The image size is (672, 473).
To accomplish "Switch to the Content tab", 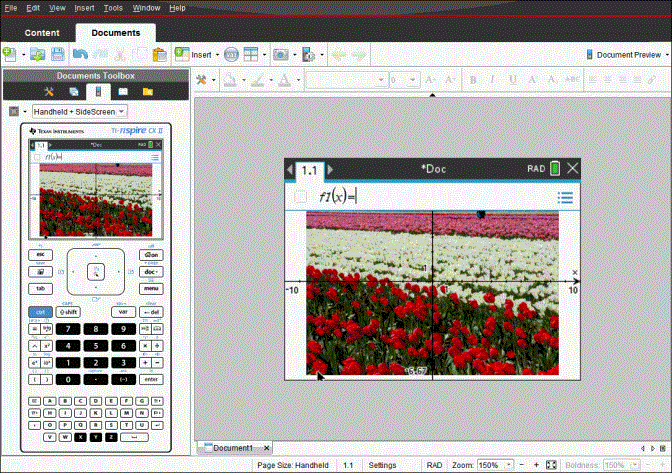I will coord(42,32).
